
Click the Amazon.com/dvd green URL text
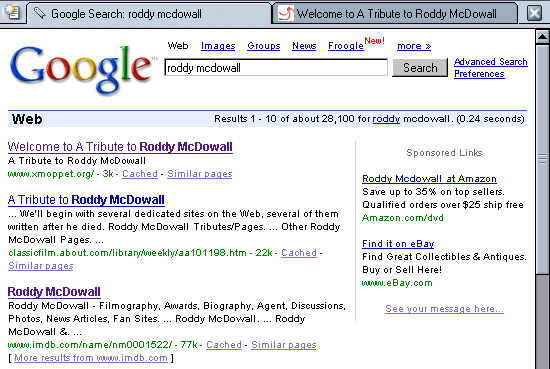[x=403, y=218]
